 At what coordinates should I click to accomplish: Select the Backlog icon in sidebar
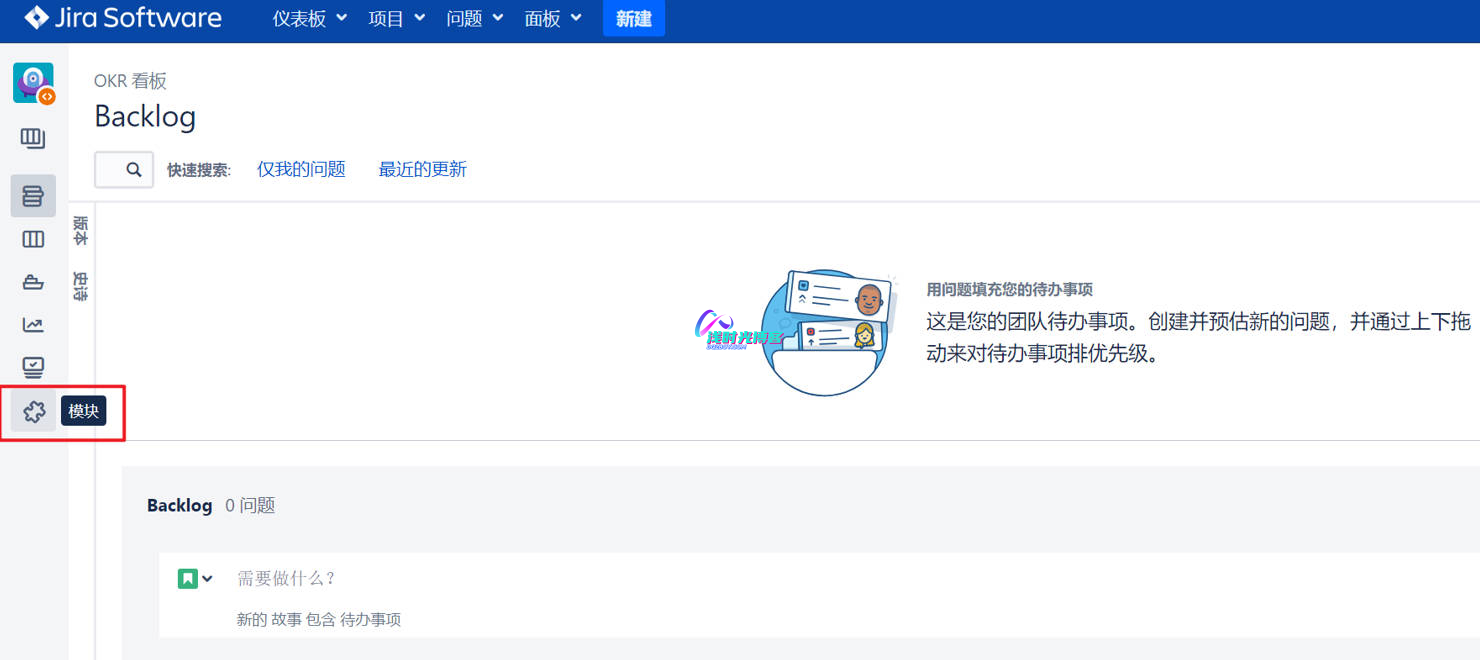[33, 196]
